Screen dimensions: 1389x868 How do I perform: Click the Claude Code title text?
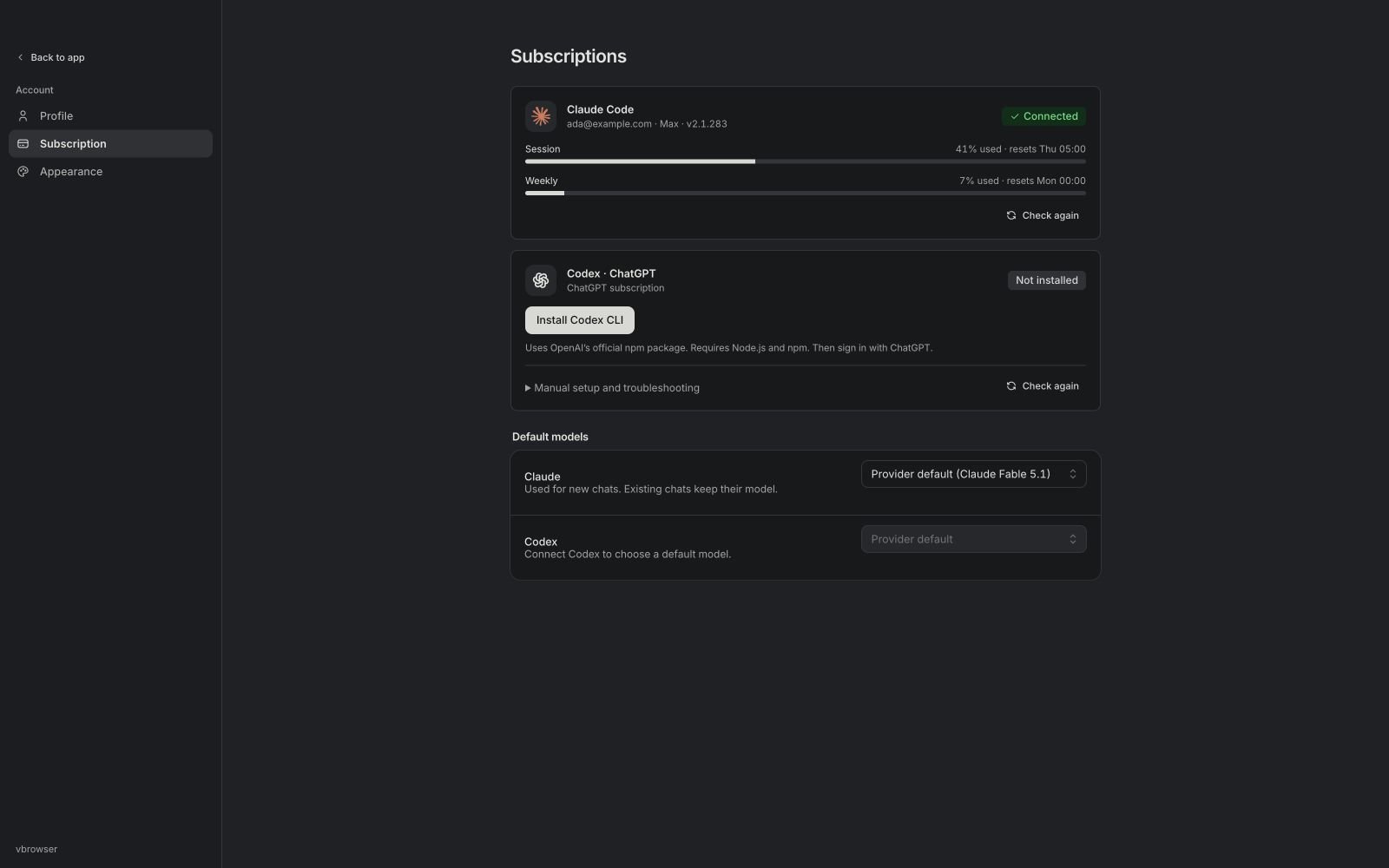[x=600, y=109]
